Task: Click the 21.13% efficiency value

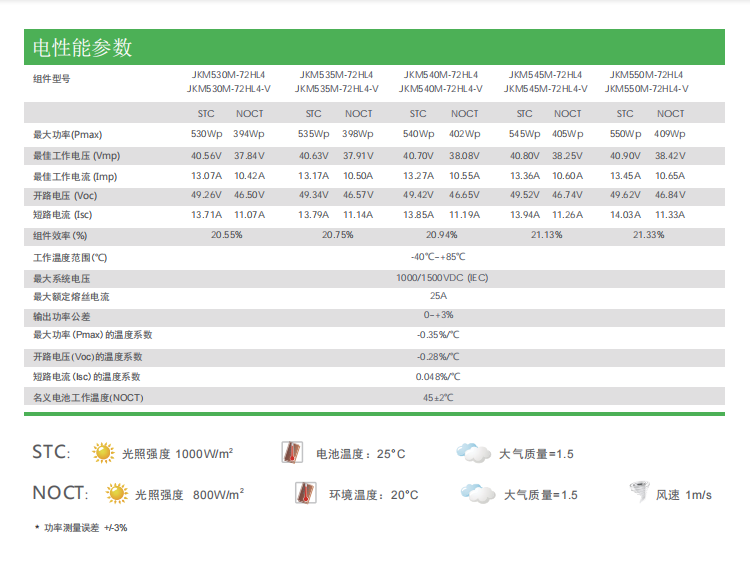Action: point(547,235)
